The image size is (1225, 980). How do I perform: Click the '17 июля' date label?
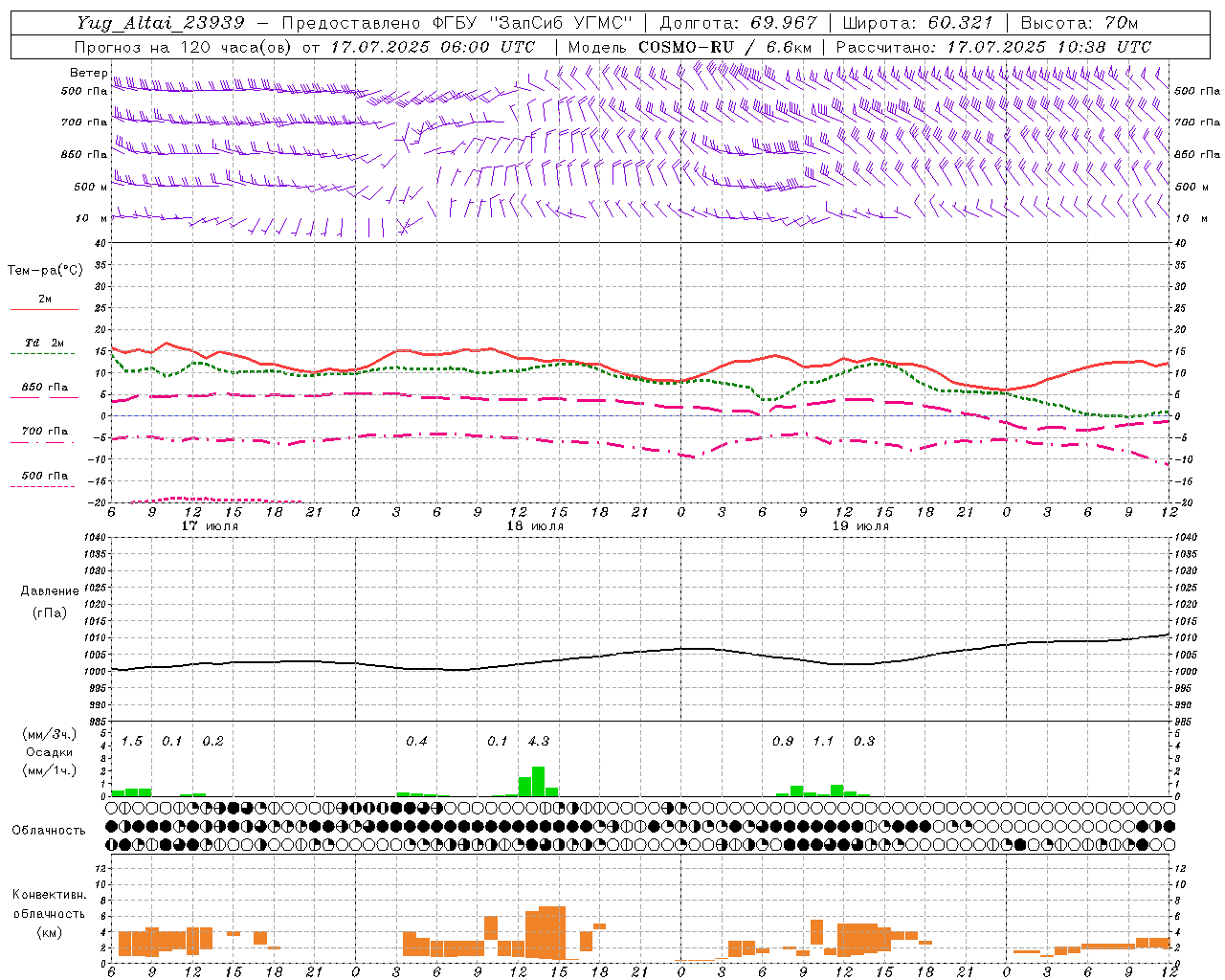click(x=210, y=525)
